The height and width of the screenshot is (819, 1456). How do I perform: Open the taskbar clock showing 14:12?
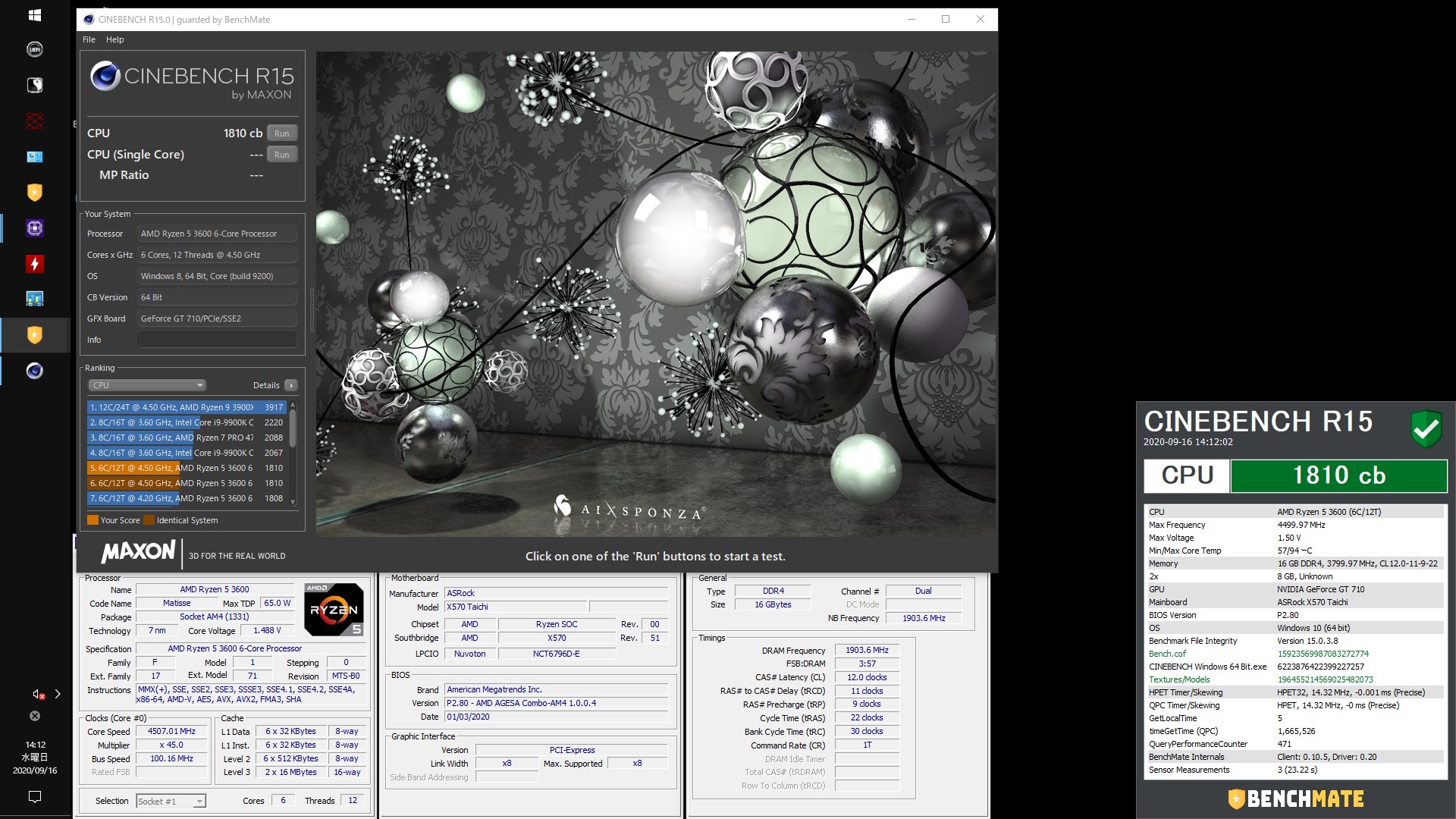pos(35,758)
